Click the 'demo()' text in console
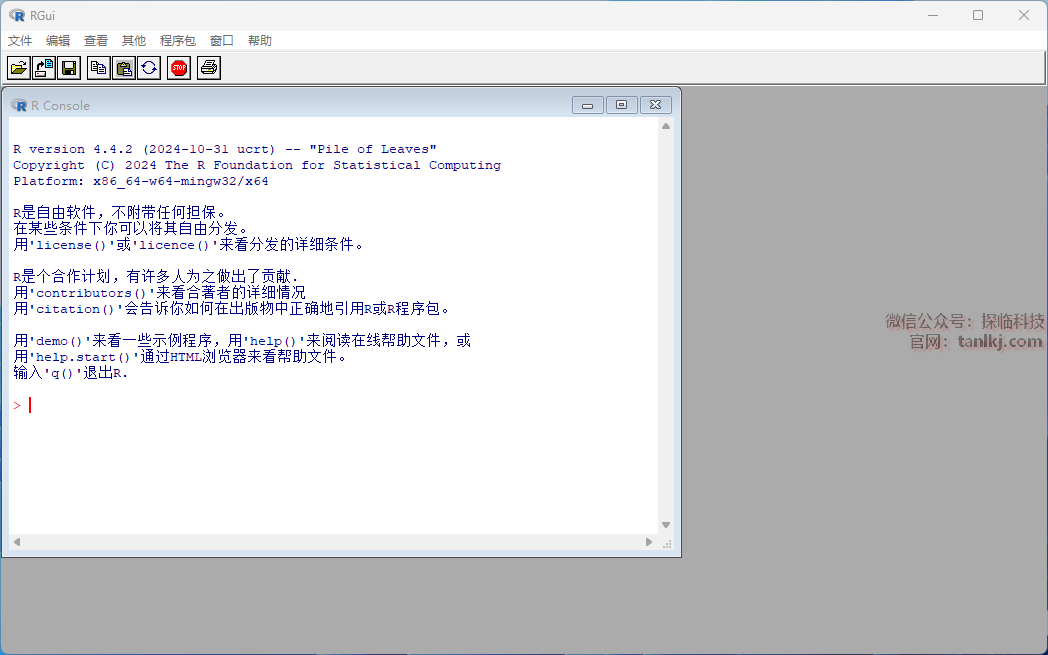 click(x=60, y=342)
